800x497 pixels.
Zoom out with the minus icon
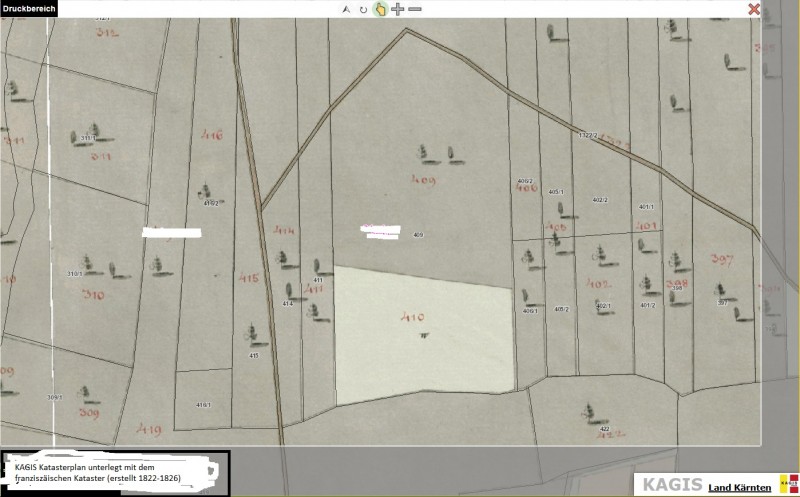click(x=415, y=9)
